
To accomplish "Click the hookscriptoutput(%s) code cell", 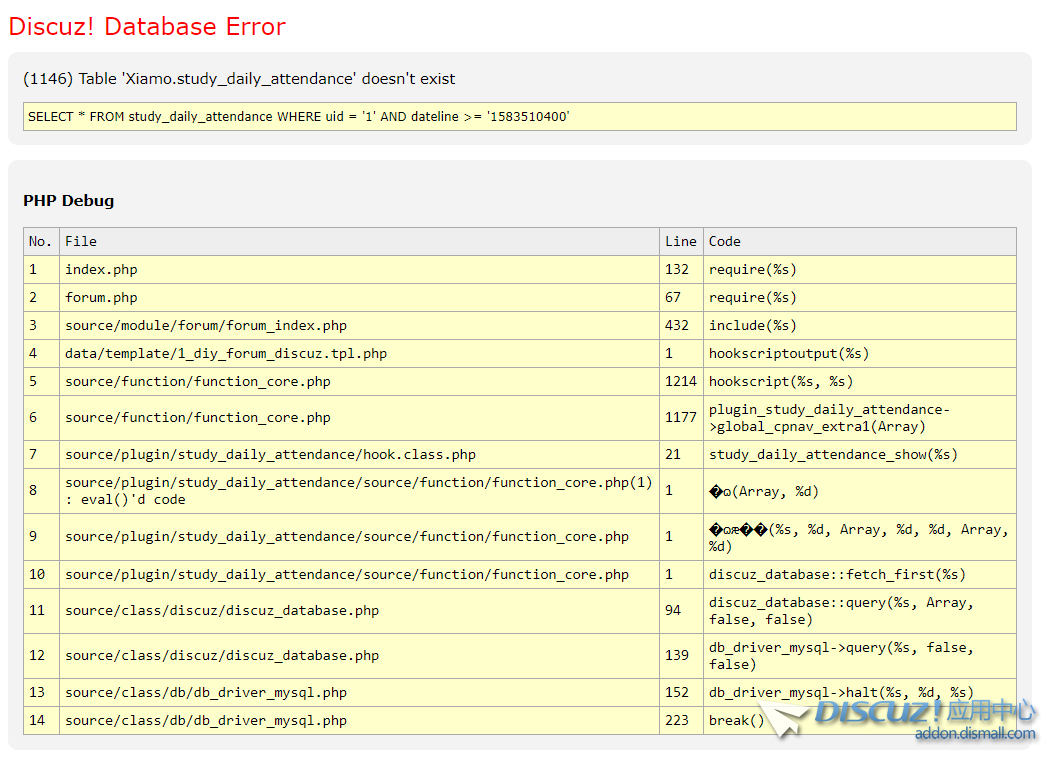I will point(789,354).
